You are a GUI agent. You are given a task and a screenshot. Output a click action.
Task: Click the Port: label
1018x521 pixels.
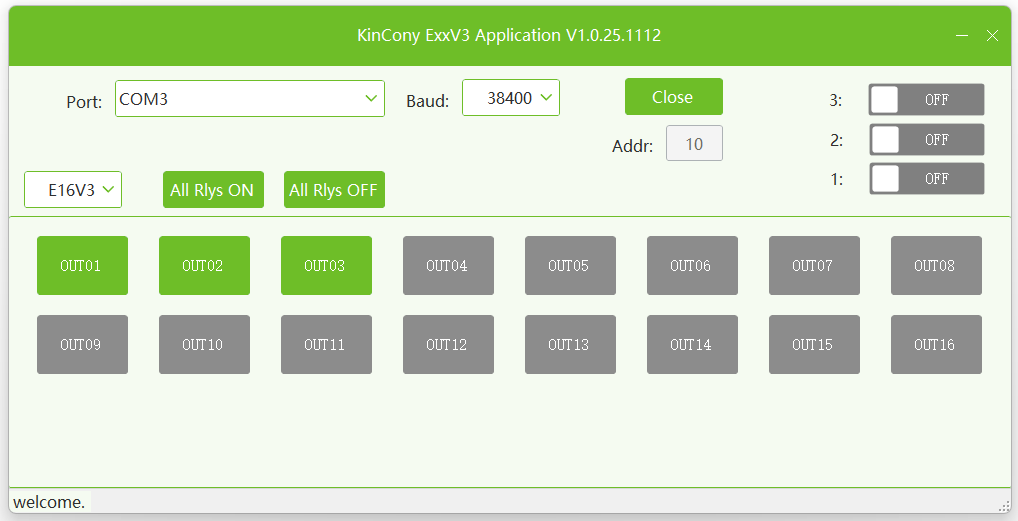point(84,102)
